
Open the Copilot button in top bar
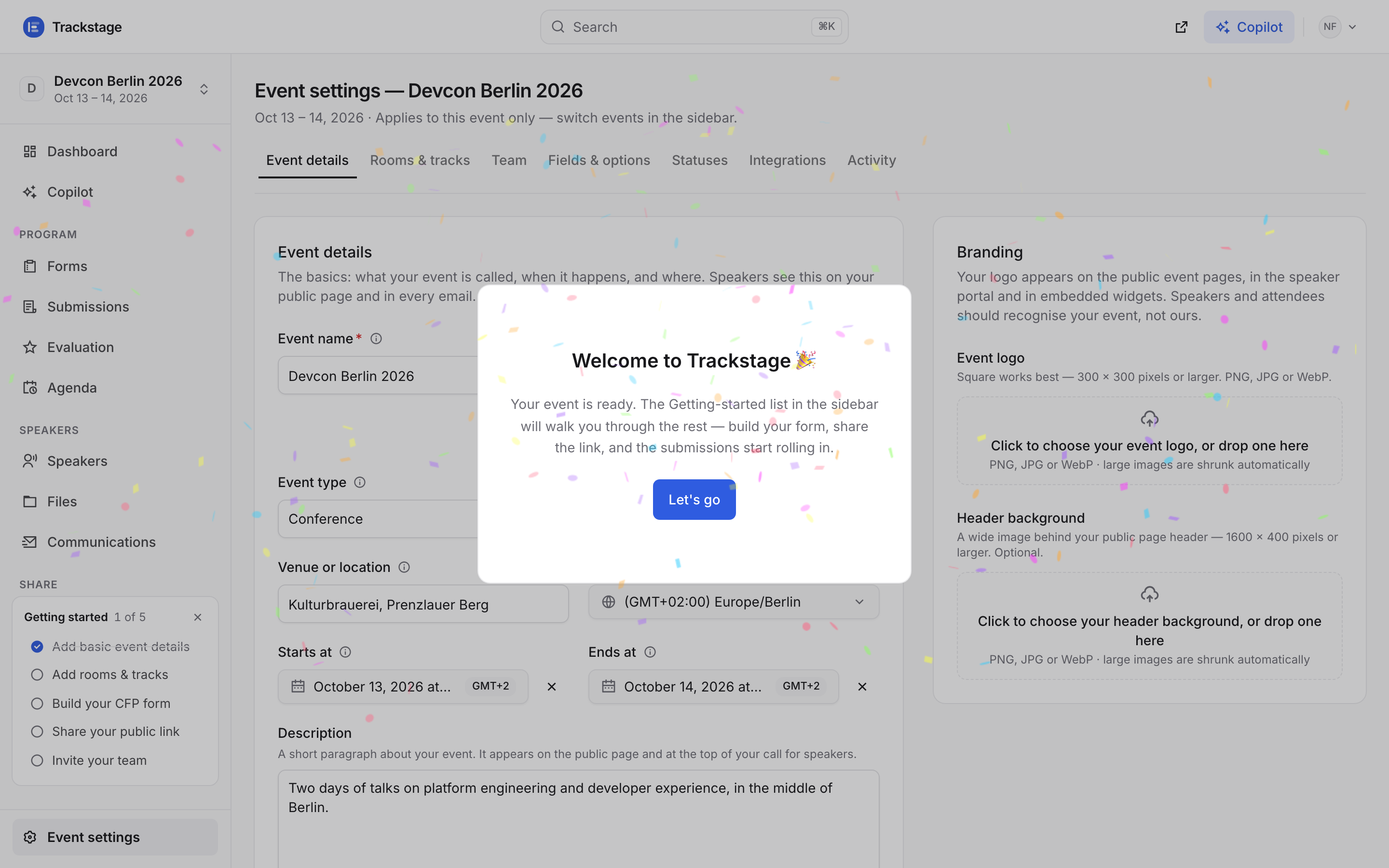coord(1248,27)
